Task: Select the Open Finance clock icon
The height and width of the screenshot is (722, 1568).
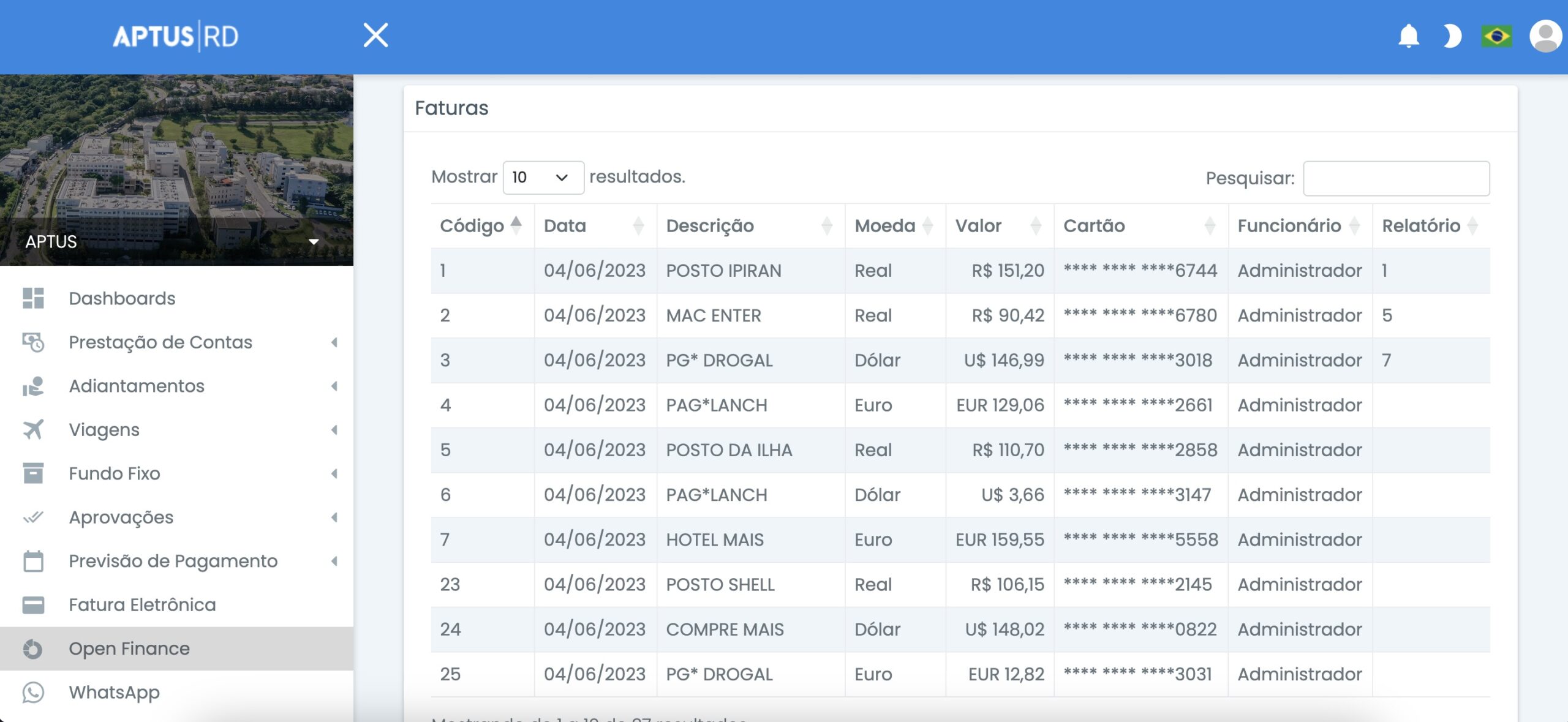Action: [32, 649]
